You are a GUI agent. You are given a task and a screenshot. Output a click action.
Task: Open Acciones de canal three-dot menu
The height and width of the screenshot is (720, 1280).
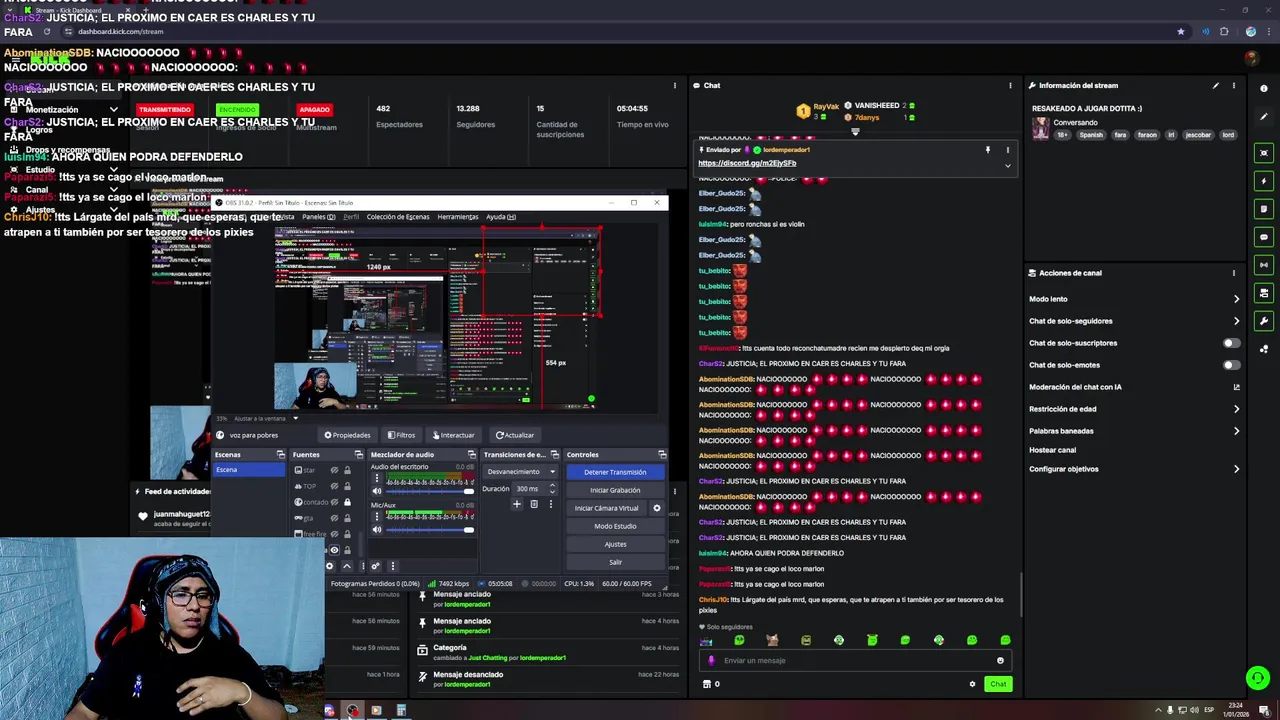pos(1233,273)
